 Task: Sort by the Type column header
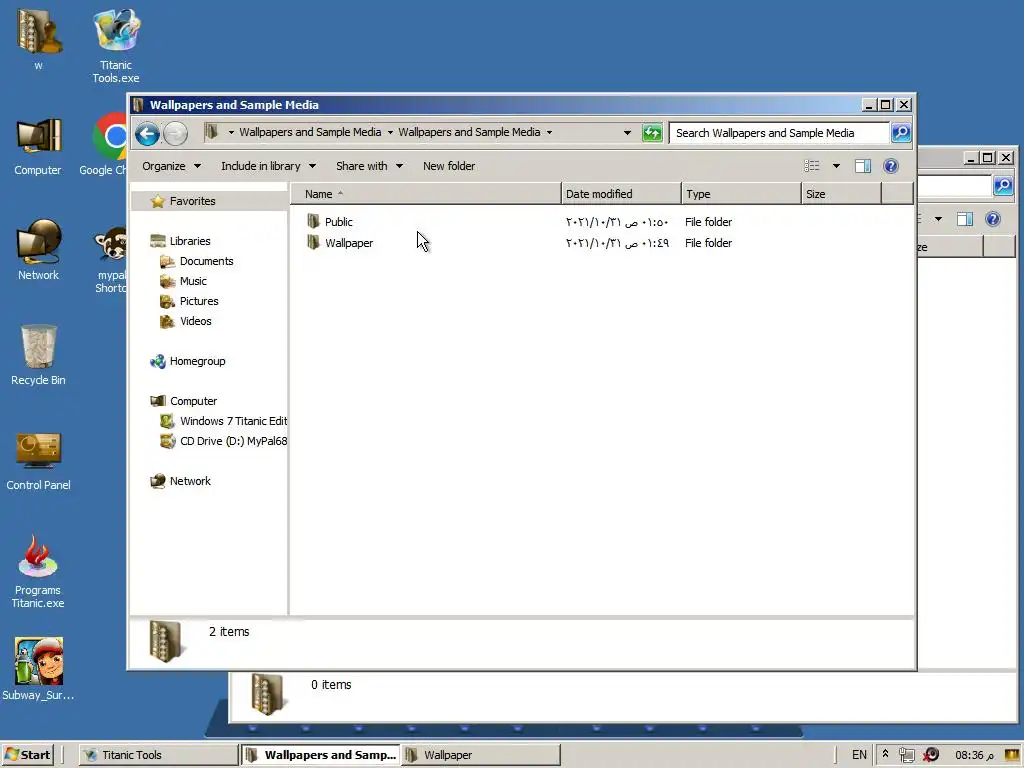pyautogui.click(x=741, y=194)
